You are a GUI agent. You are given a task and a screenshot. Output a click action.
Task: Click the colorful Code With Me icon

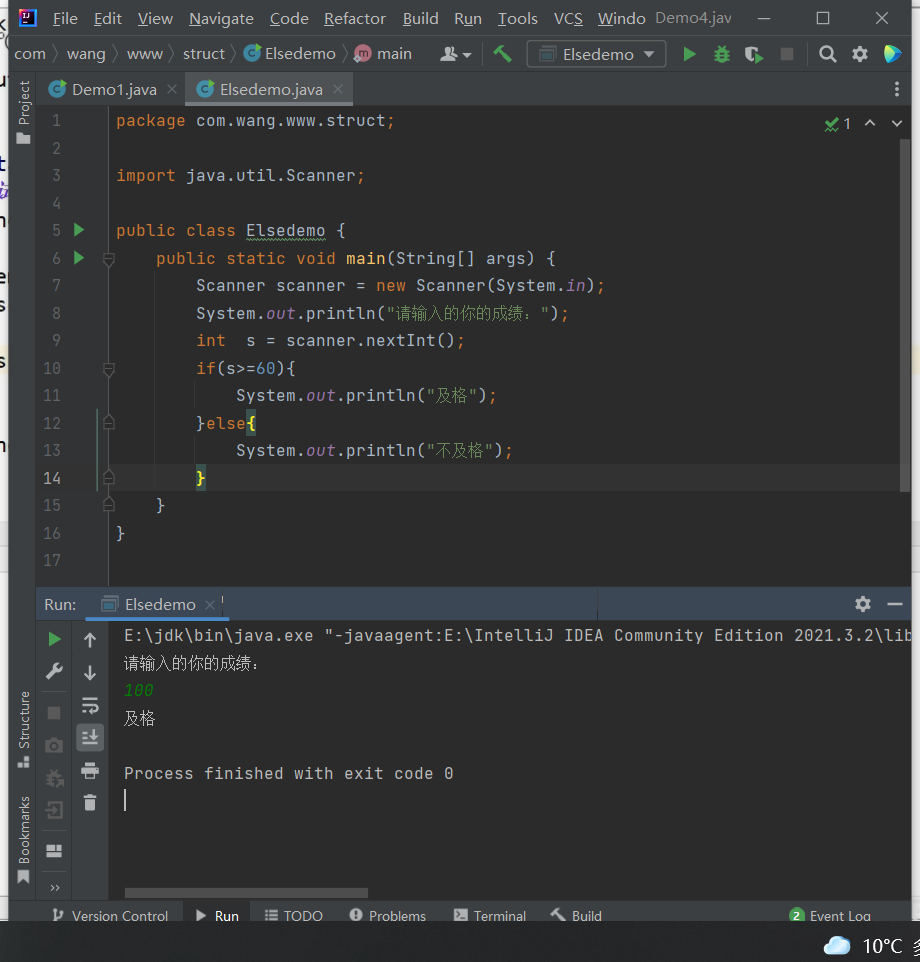pos(892,54)
